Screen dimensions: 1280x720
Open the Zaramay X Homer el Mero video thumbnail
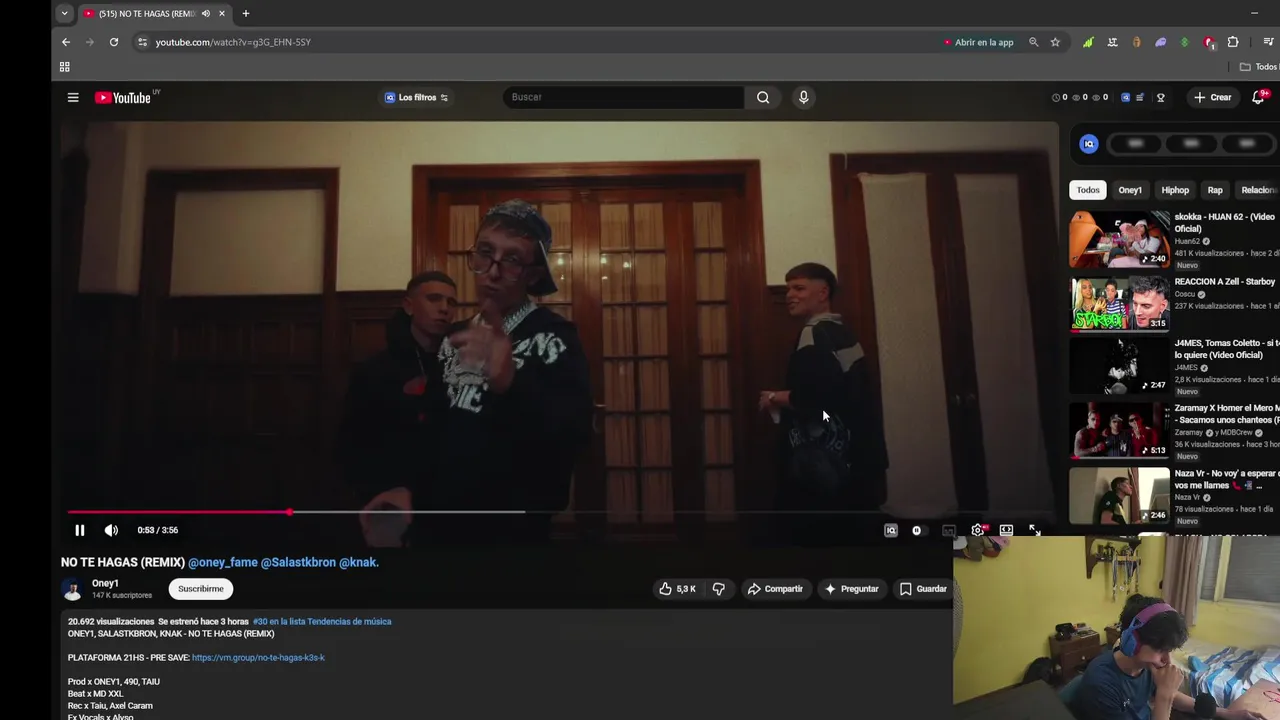tap(1119, 430)
